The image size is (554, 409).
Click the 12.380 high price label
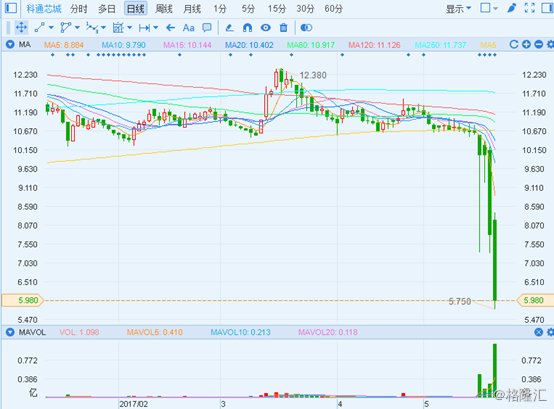click(313, 75)
